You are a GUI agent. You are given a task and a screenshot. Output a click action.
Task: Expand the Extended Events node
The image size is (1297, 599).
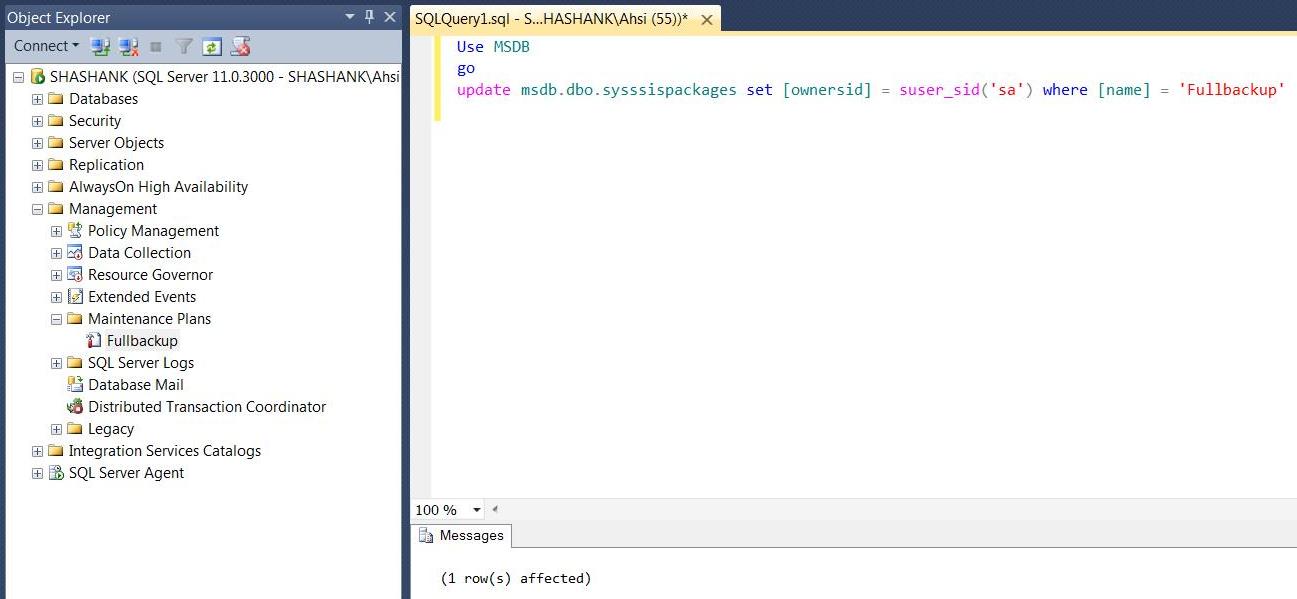click(56, 297)
